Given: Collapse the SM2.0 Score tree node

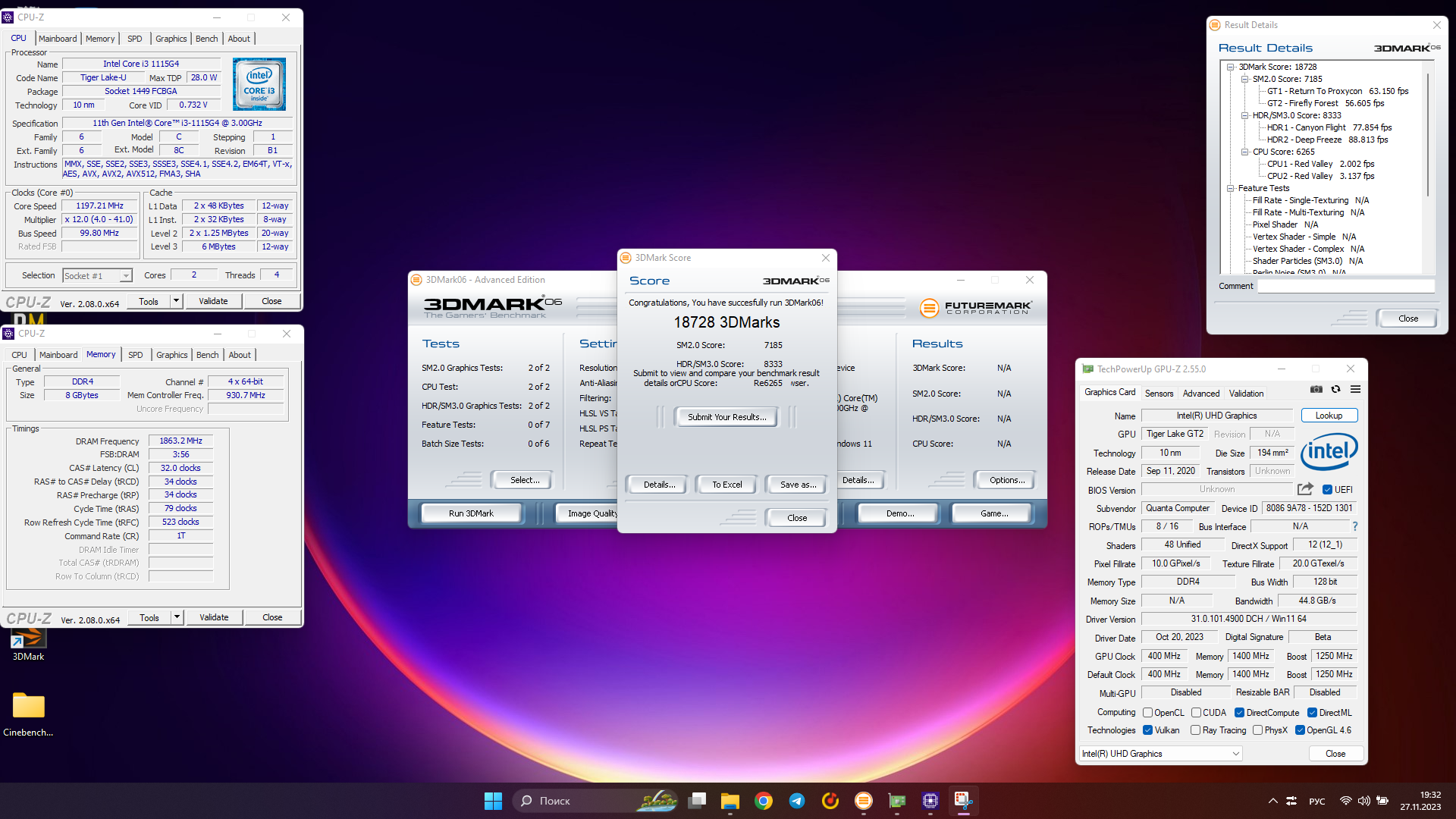Looking at the screenshot, I should pos(1244,79).
